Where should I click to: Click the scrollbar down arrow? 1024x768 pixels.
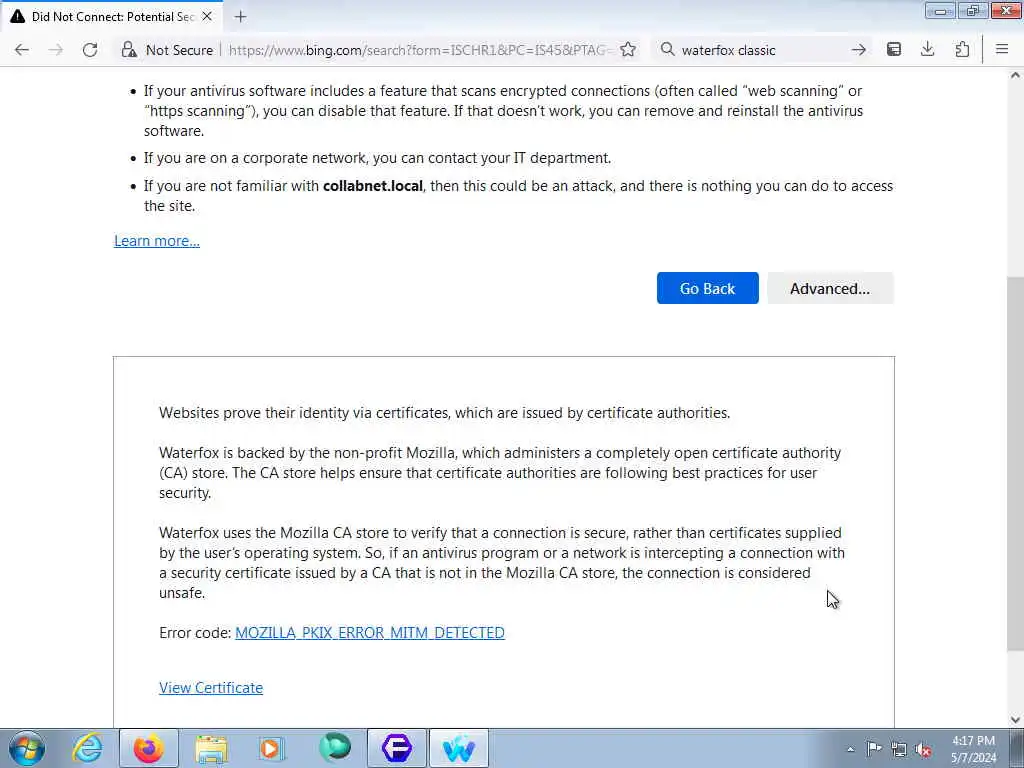click(1015, 720)
